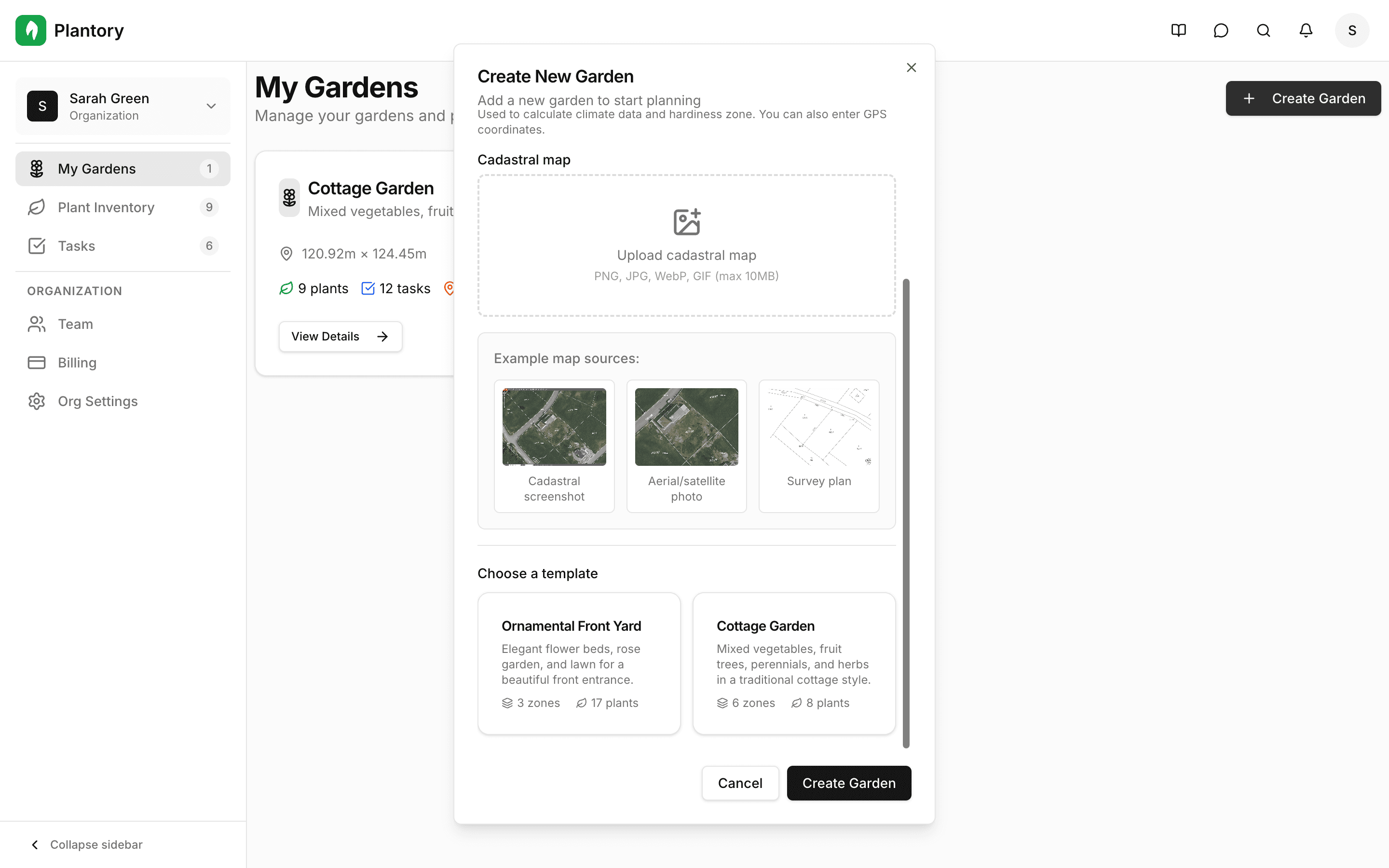The width and height of the screenshot is (1389, 868).
Task: Select the Plant Inventory leaf icon
Action: point(37,207)
